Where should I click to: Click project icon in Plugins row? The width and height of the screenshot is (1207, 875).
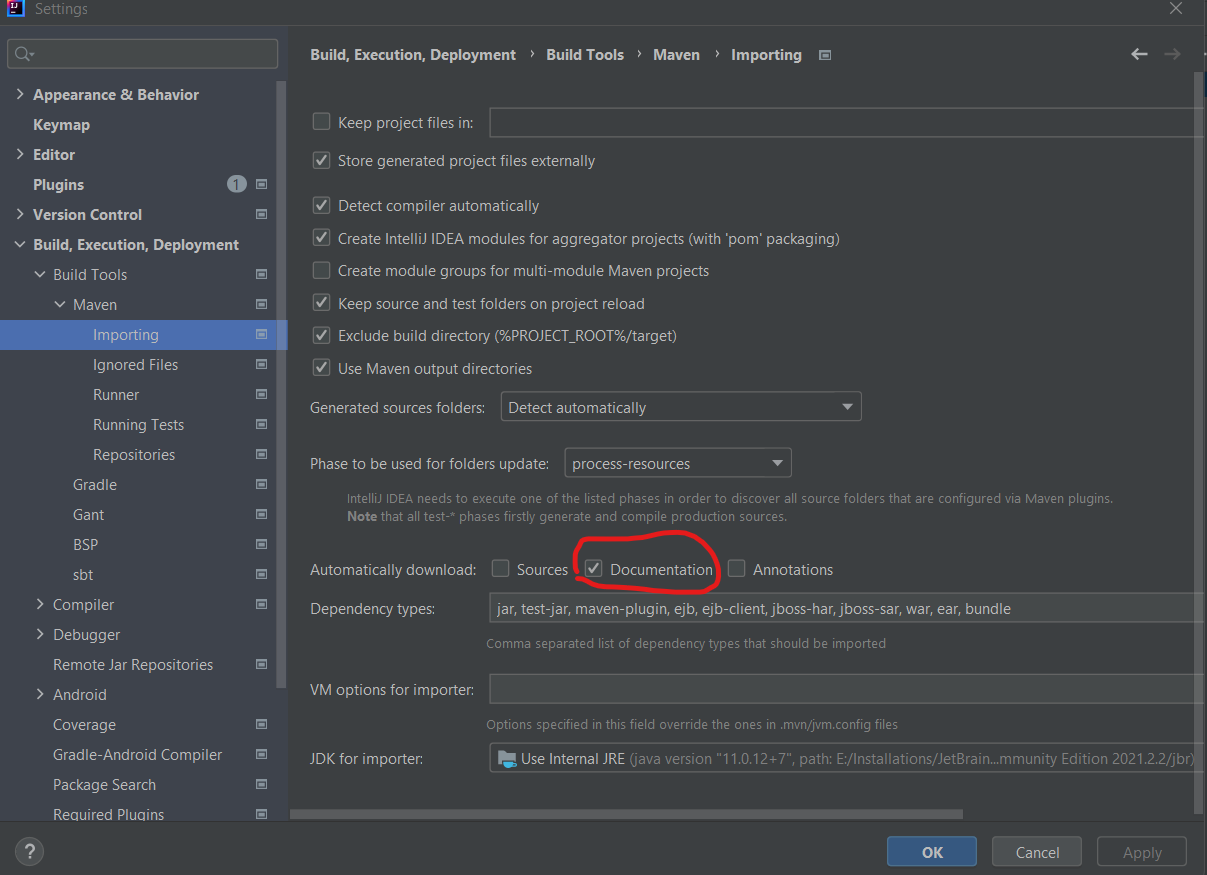click(262, 184)
